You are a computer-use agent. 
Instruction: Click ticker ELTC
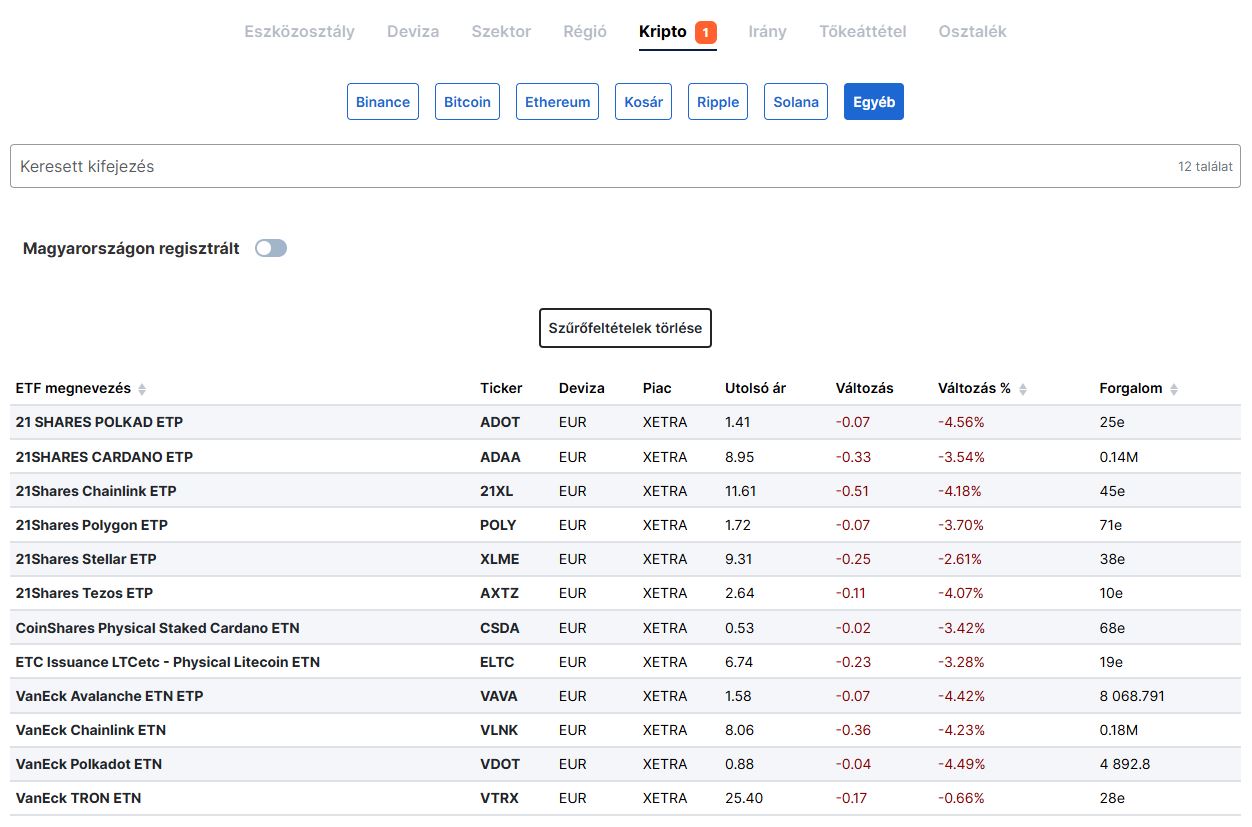point(497,662)
